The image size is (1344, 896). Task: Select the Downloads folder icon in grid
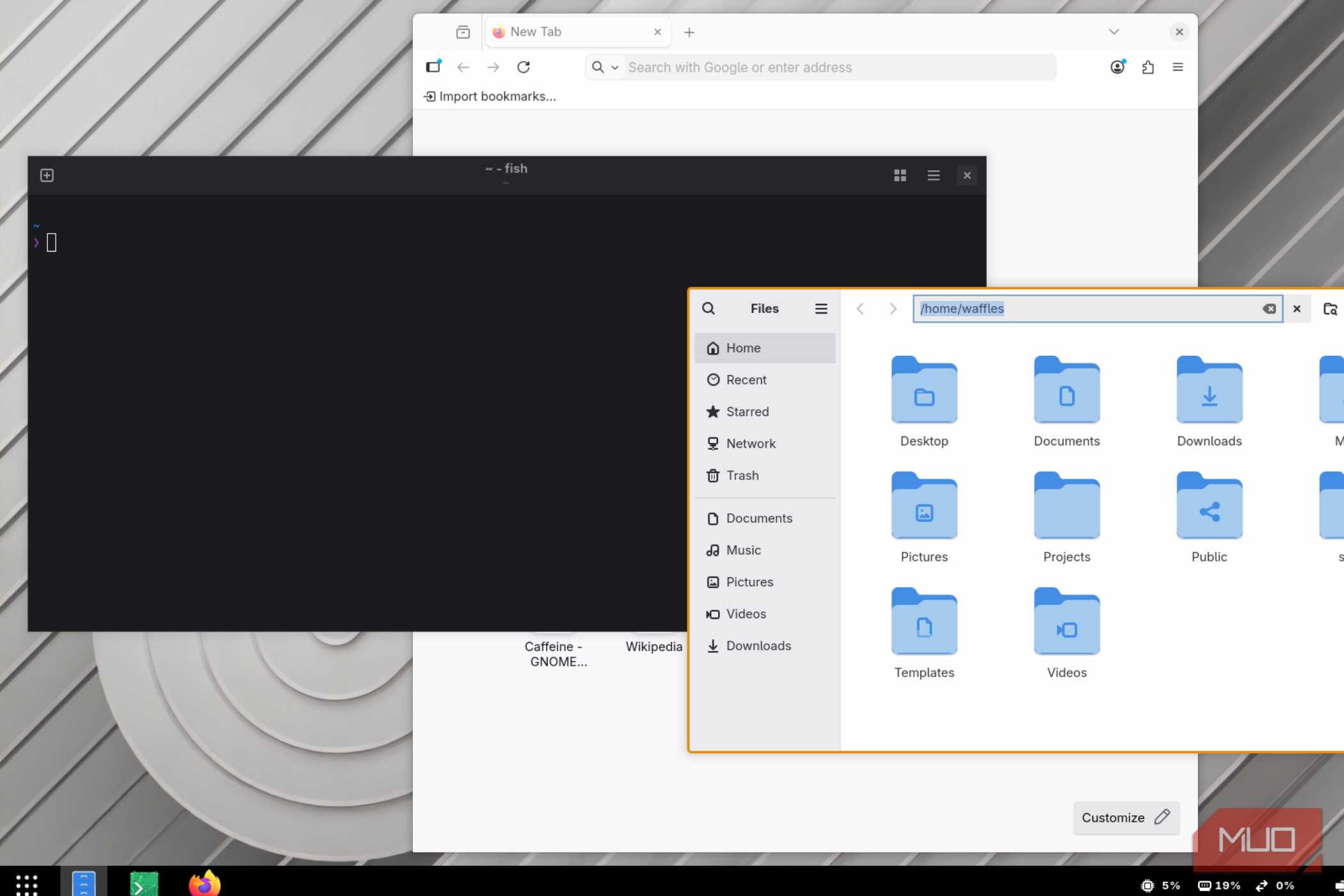(1210, 390)
